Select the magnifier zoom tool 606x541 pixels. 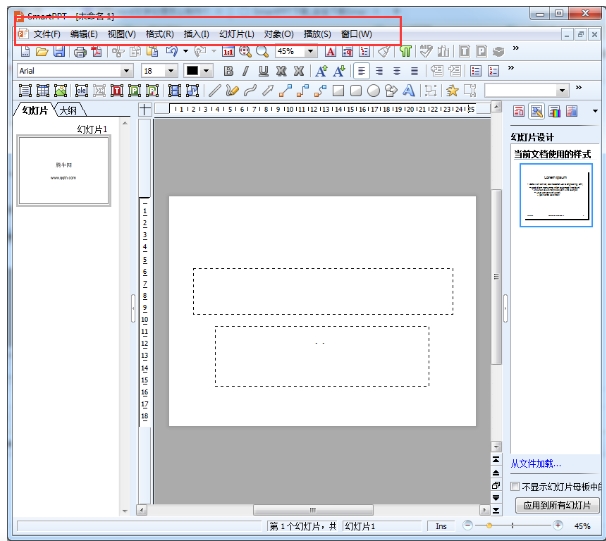pos(262,51)
